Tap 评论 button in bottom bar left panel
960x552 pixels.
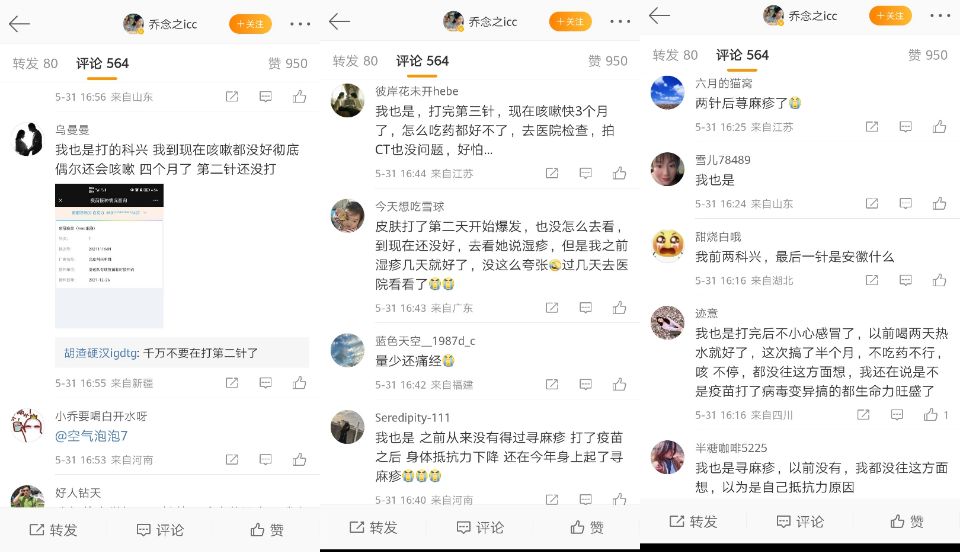160,530
